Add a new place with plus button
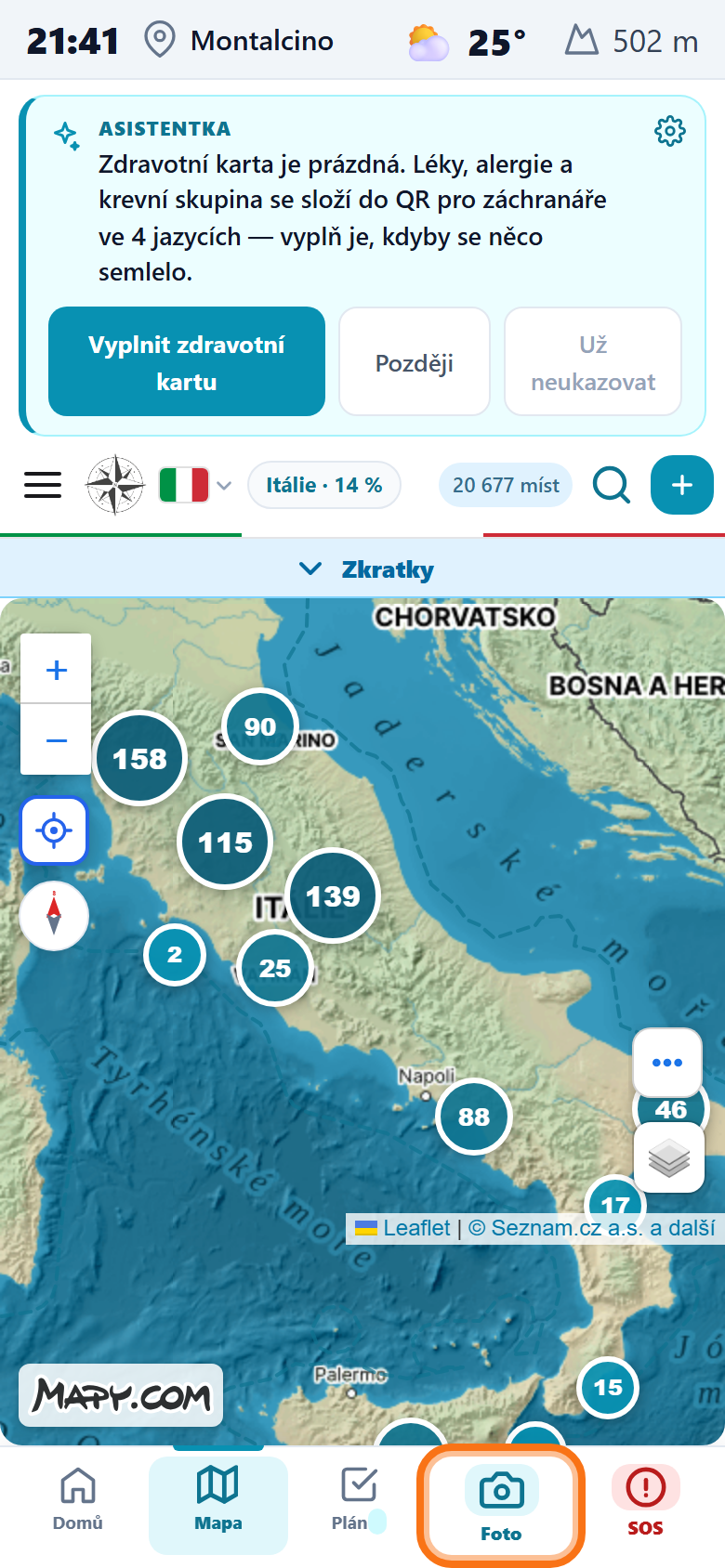The image size is (725, 1568). tap(682, 485)
